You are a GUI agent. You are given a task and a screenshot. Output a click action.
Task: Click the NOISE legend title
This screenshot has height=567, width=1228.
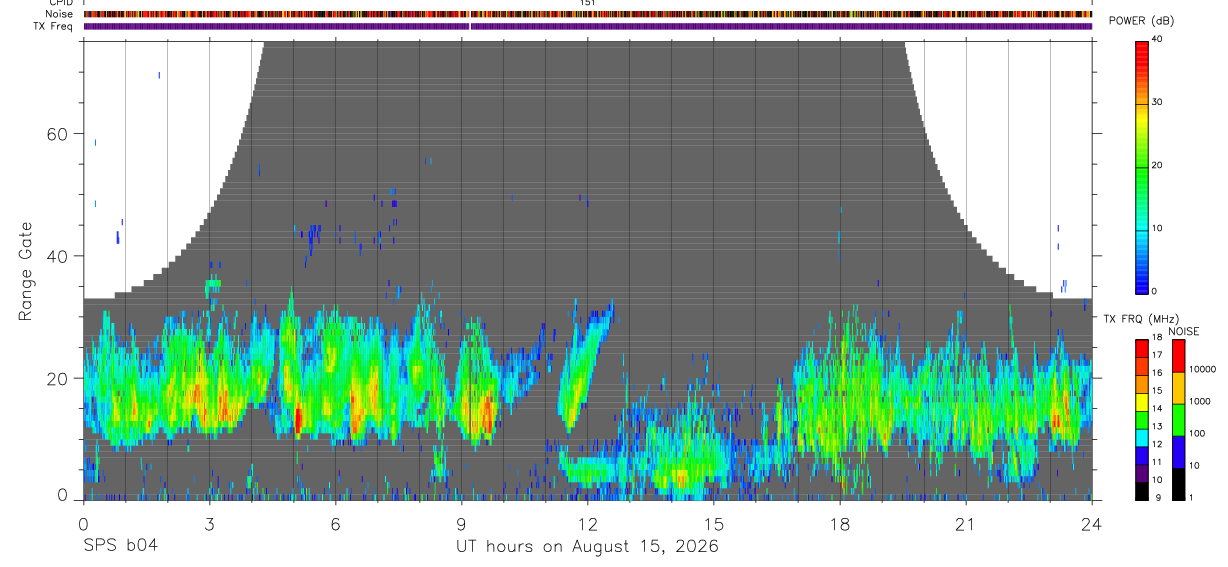pyautogui.click(x=1184, y=331)
